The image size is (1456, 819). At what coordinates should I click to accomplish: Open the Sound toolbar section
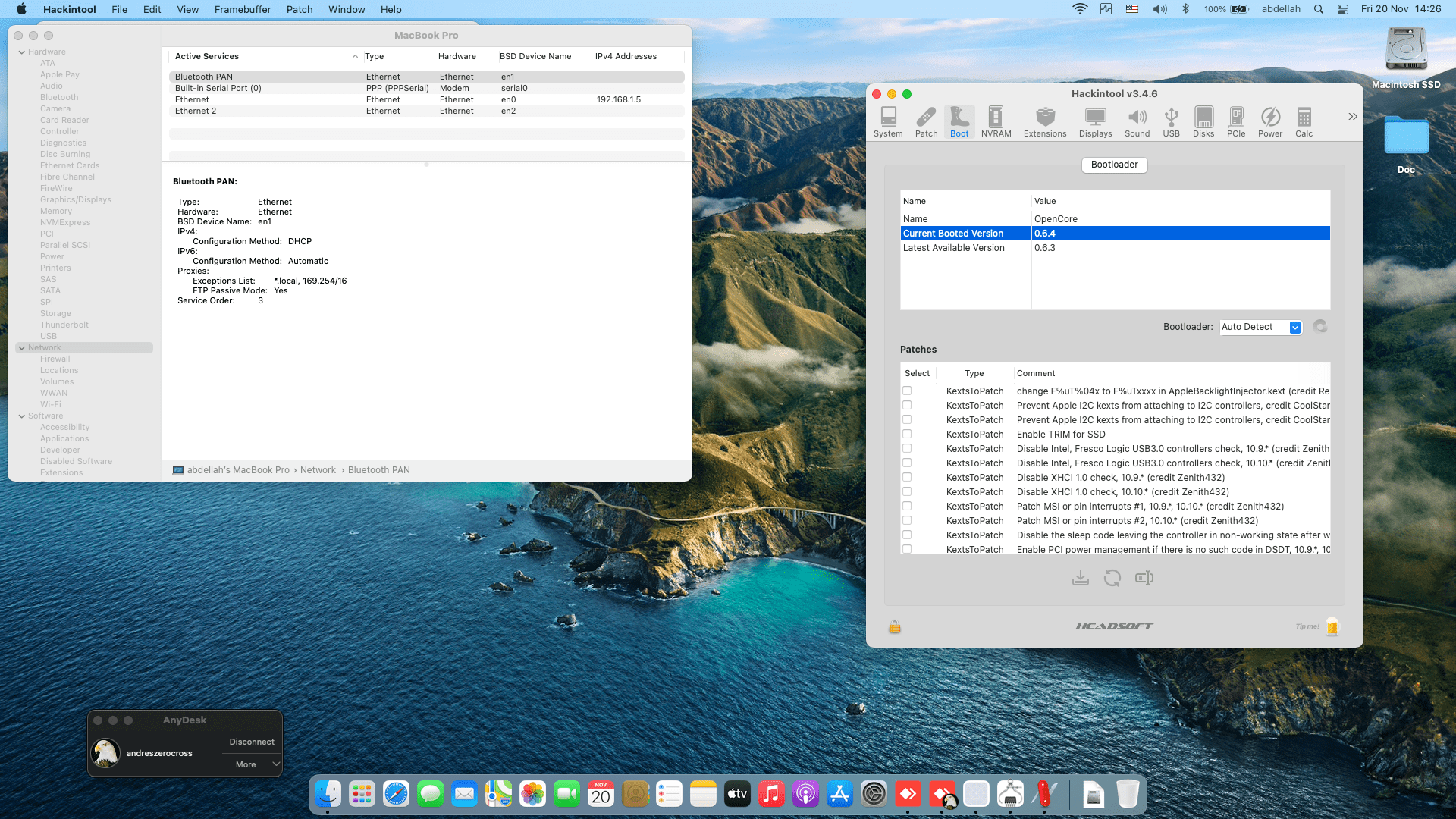pos(1137,121)
